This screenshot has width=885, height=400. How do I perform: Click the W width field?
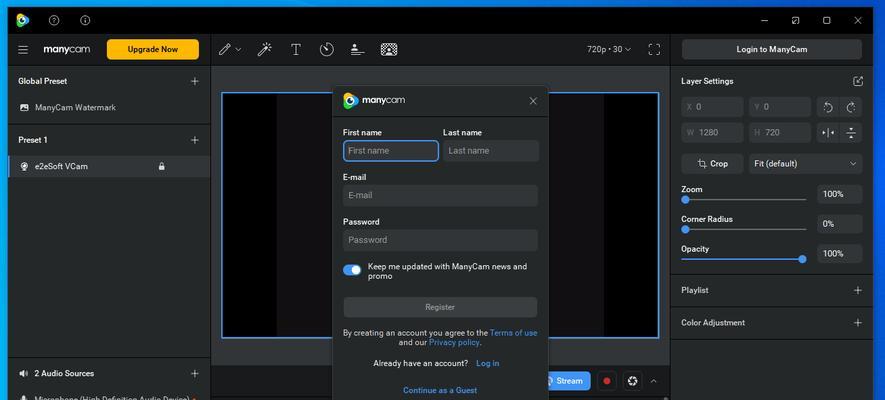[x=712, y=133]
